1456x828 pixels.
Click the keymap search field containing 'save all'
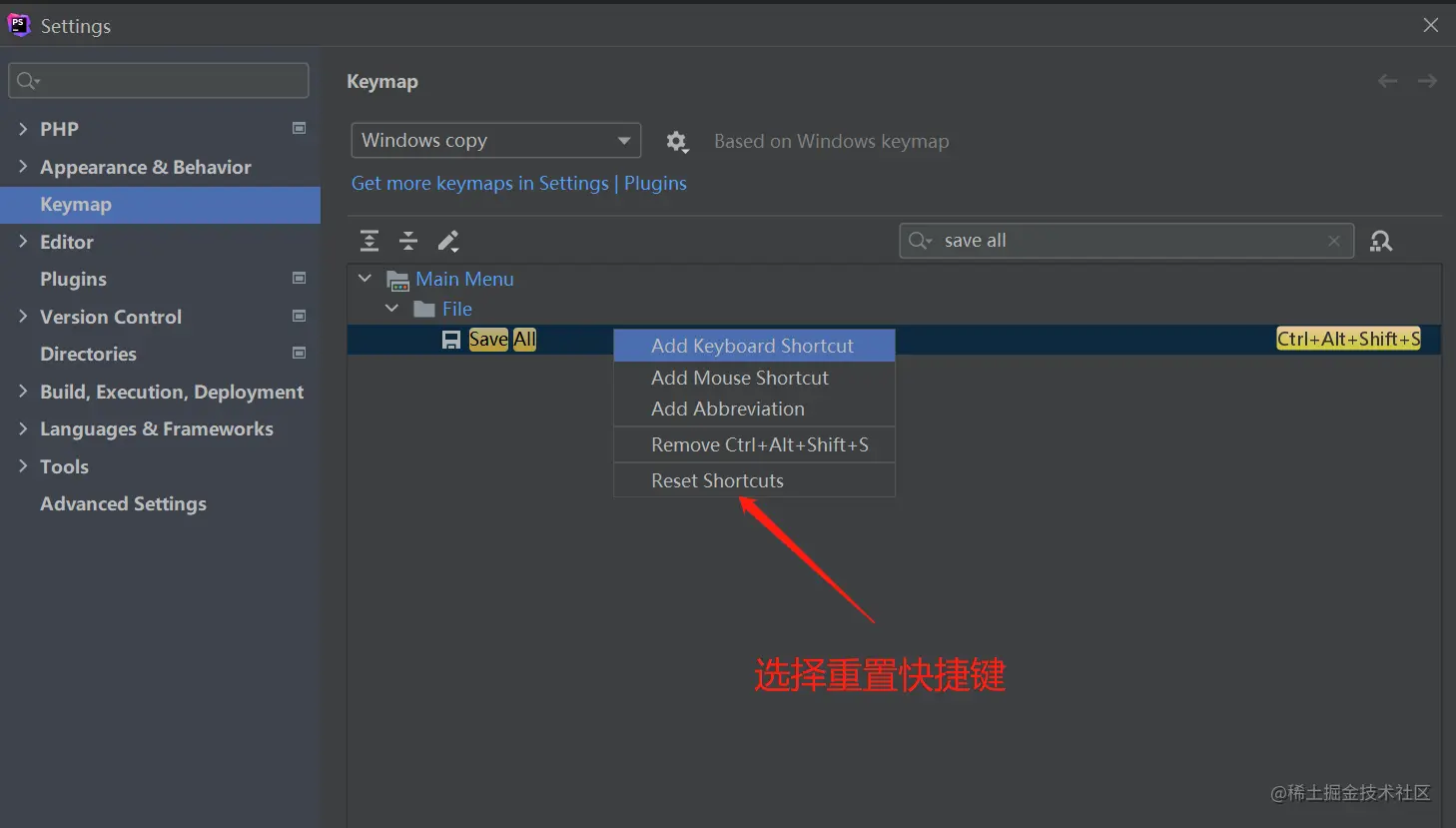1126,241
